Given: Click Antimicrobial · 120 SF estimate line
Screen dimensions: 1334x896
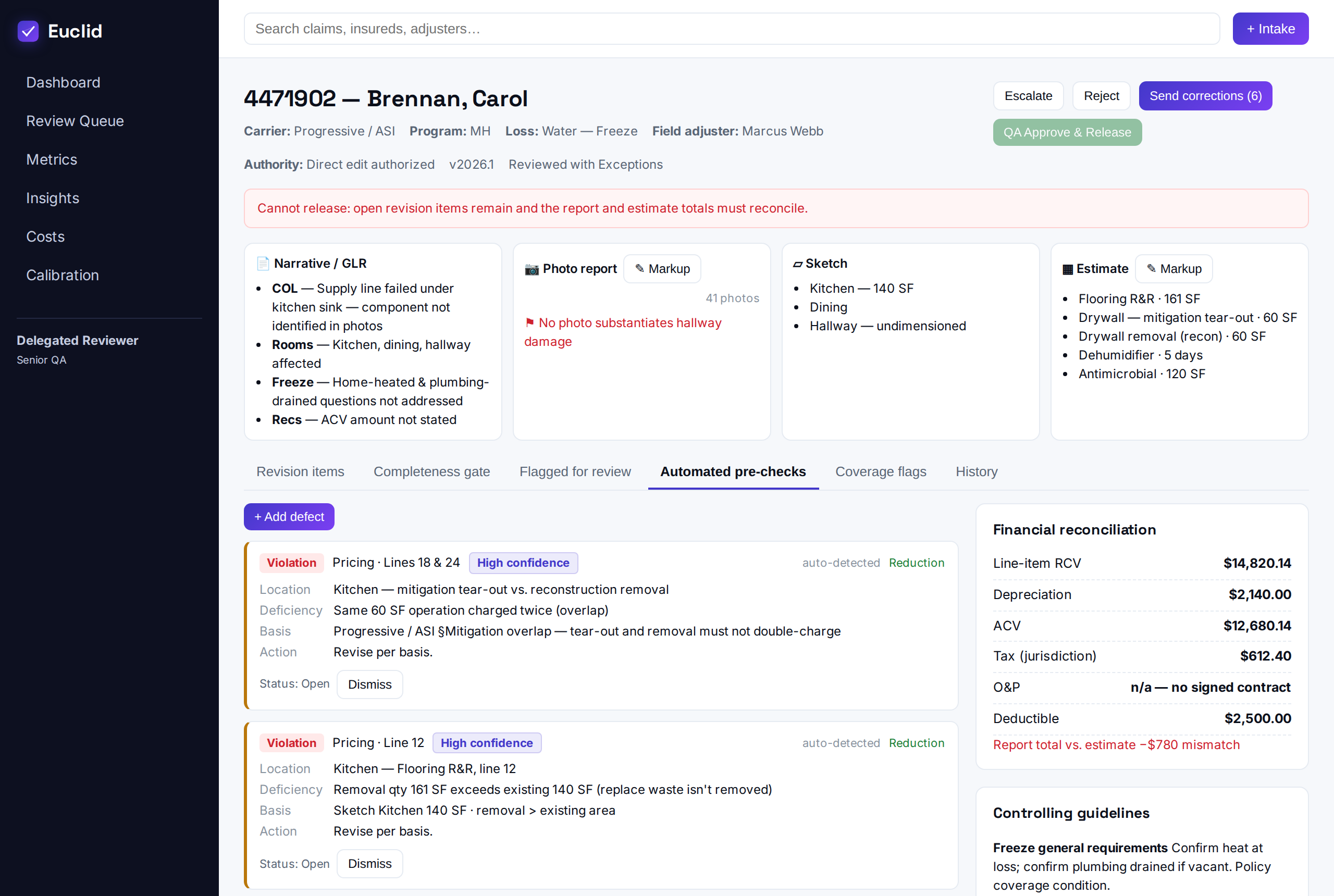Looking at the screenshot, I should click(1141, 374).
